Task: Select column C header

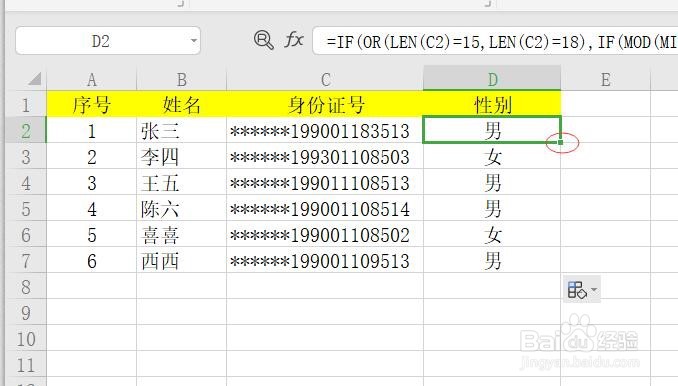Action: [x=325, y=79]
